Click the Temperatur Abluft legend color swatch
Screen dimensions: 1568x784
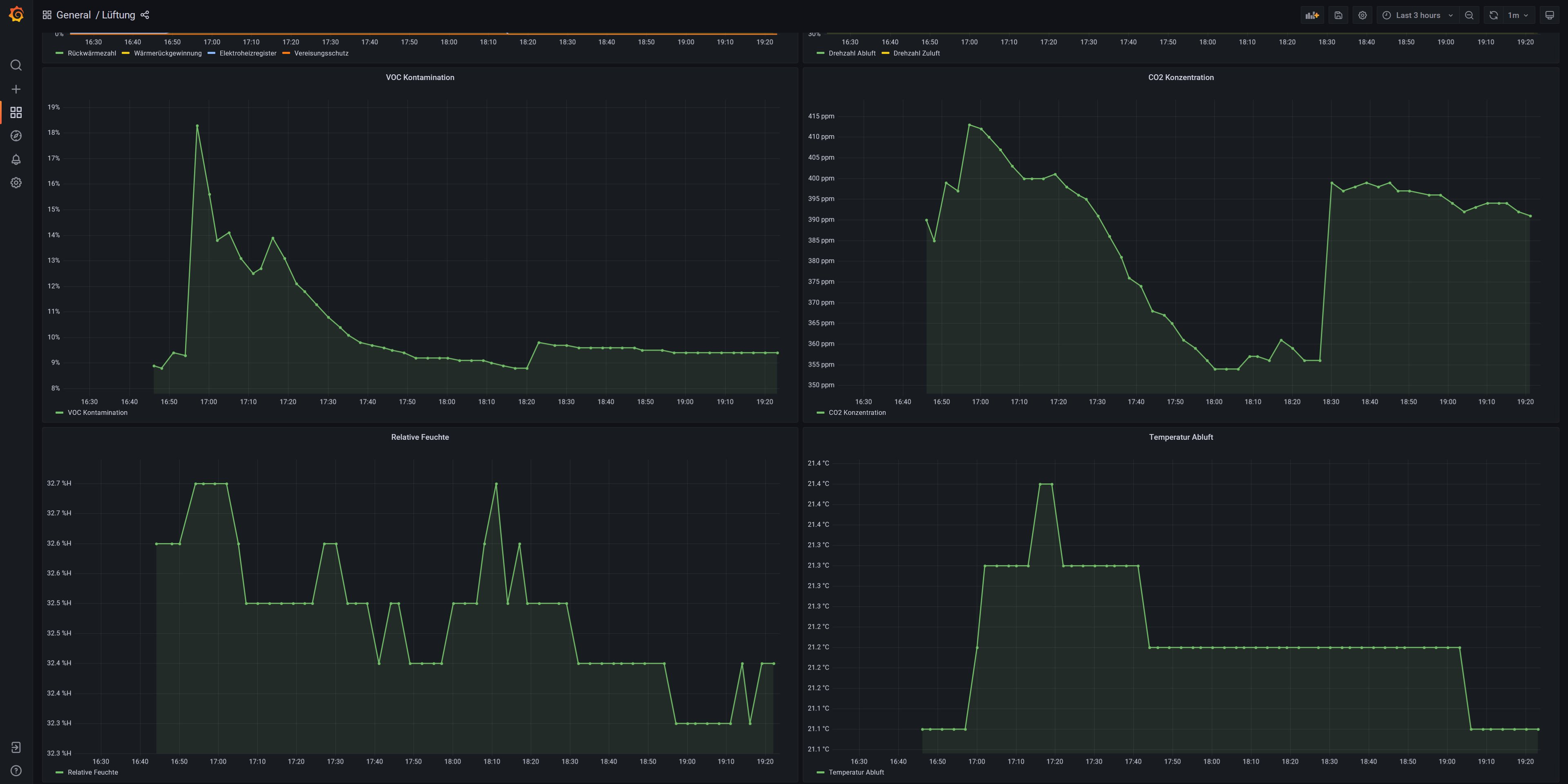click(820, 773)
